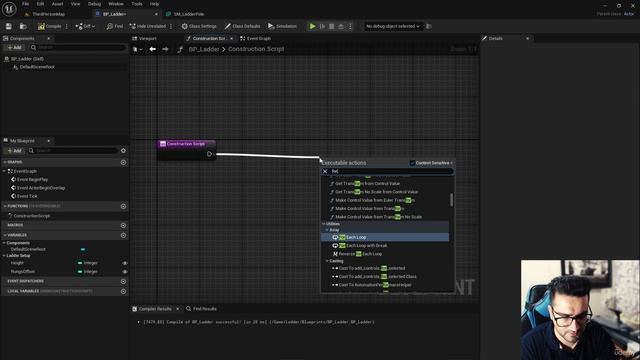Click the frame skip playback icon

click(x=322, y=26)
